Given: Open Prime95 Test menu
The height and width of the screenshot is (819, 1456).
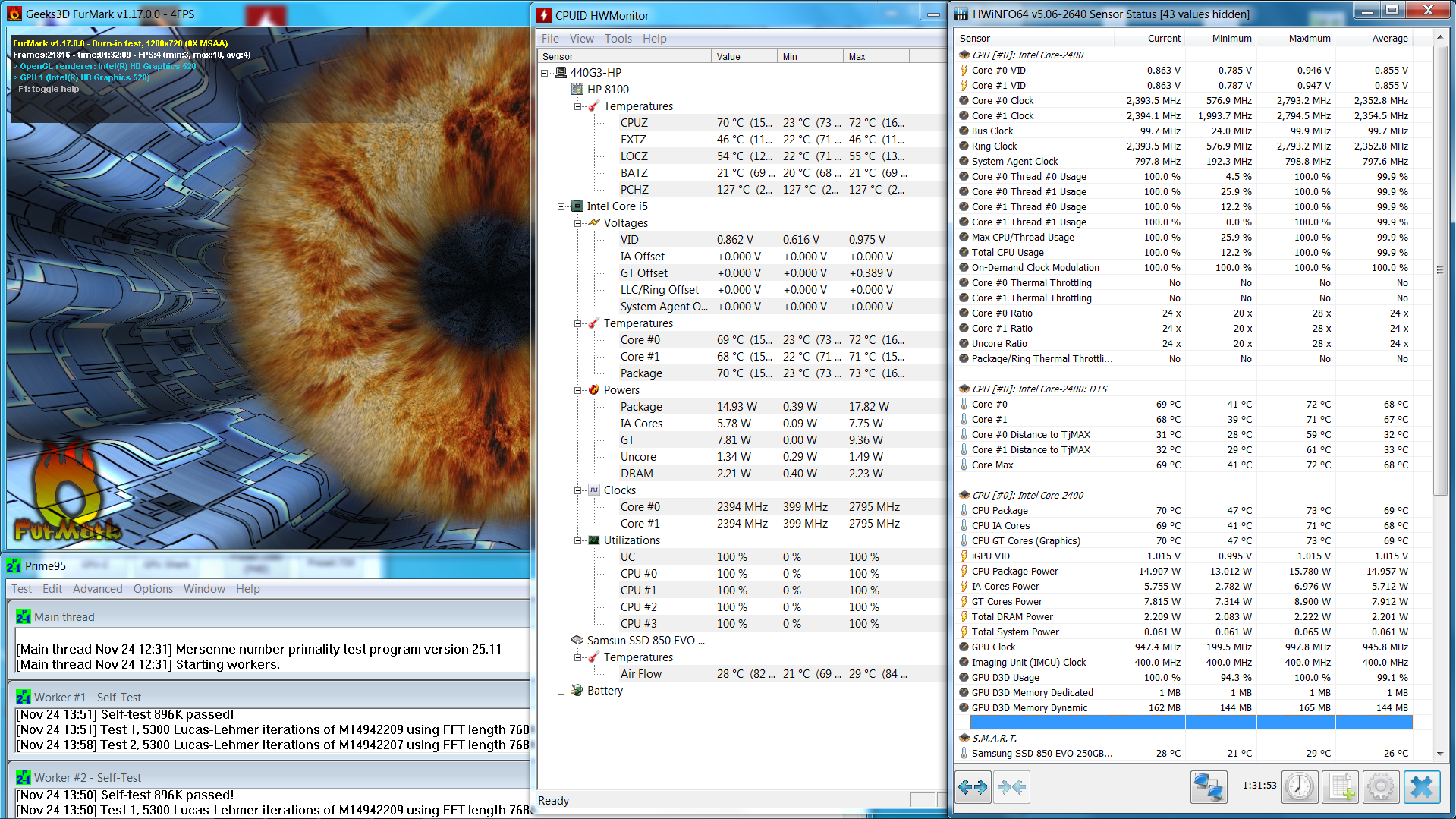Looking at the screenshot, I should tap(22, 588).
